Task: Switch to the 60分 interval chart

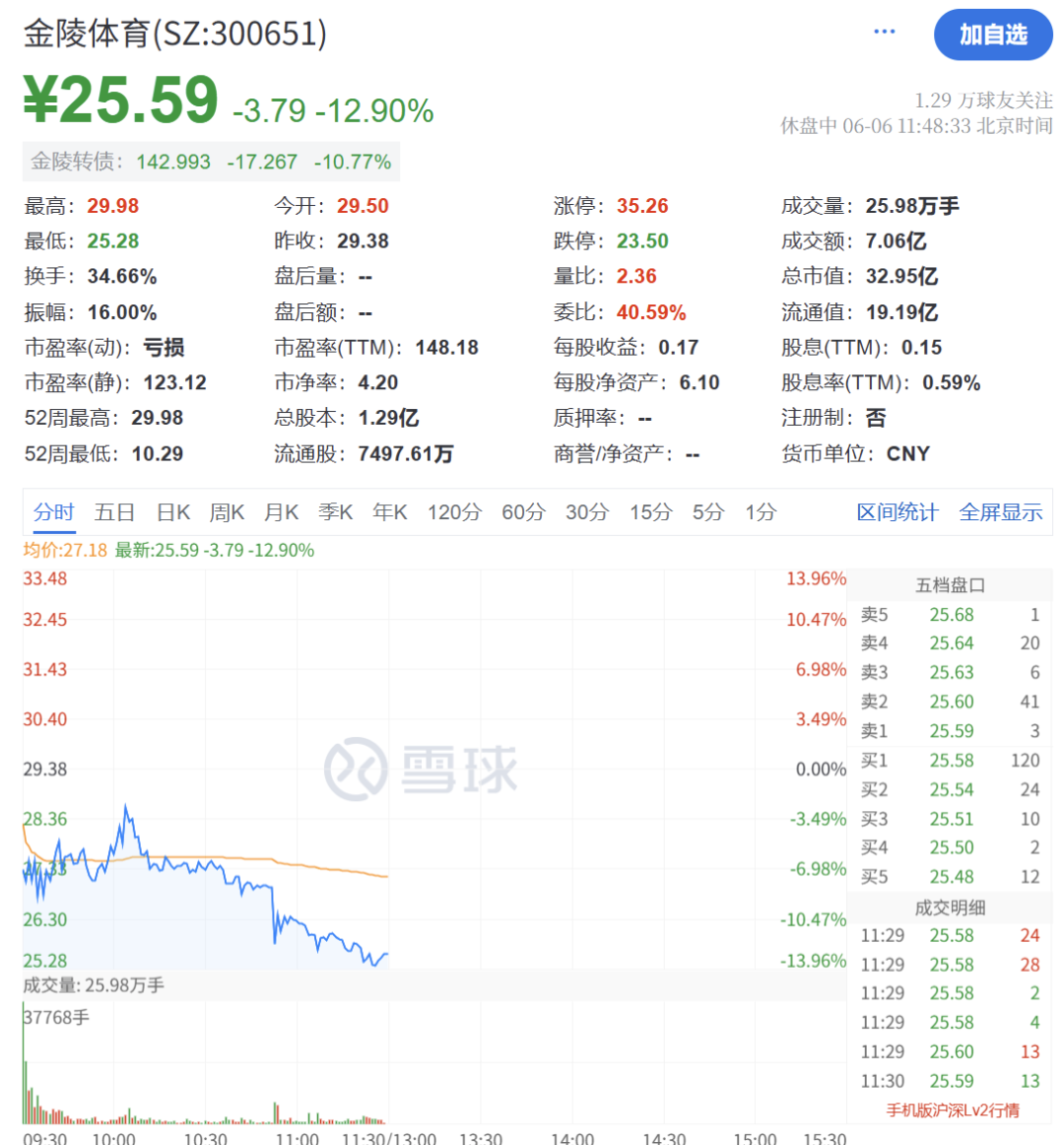Action: pyautogui.click(x=522, y=511)
